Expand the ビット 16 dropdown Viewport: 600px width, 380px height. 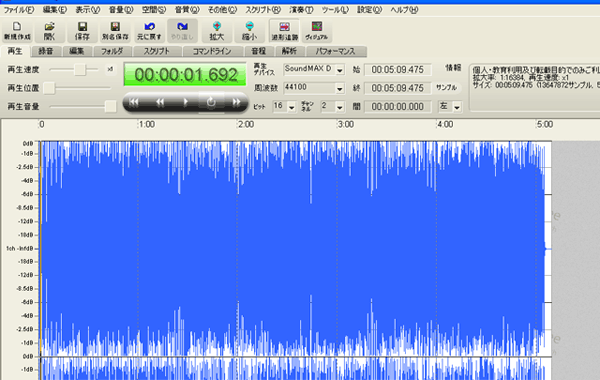click(x=292, y=107)
